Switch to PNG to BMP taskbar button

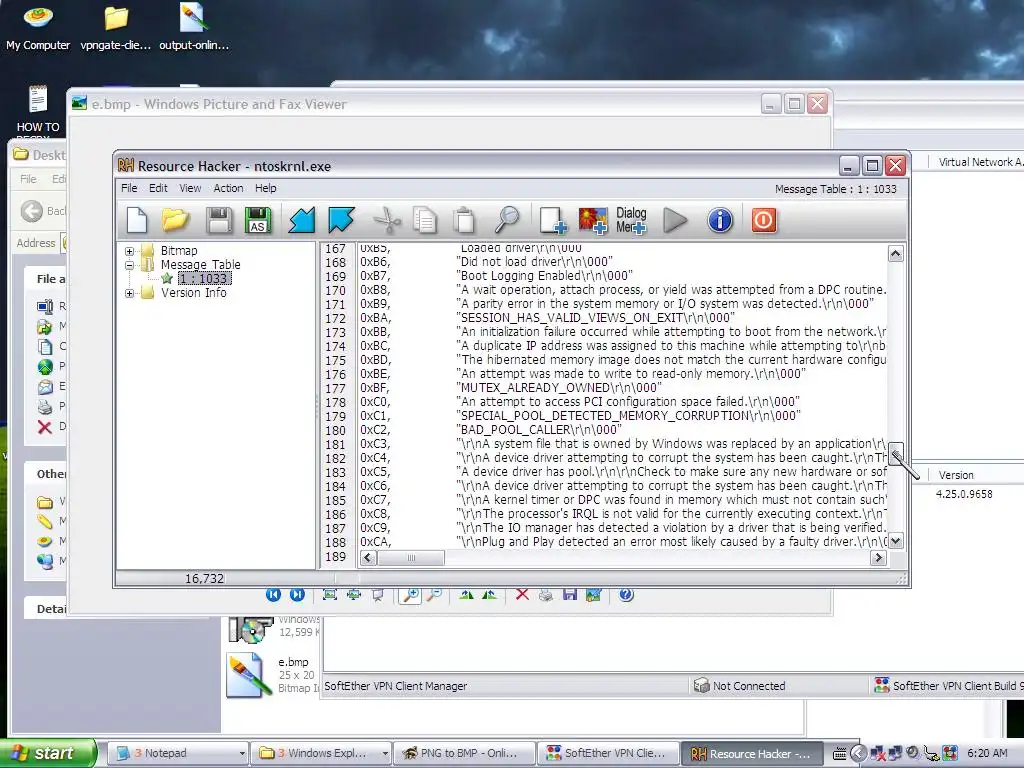point(463,753)
